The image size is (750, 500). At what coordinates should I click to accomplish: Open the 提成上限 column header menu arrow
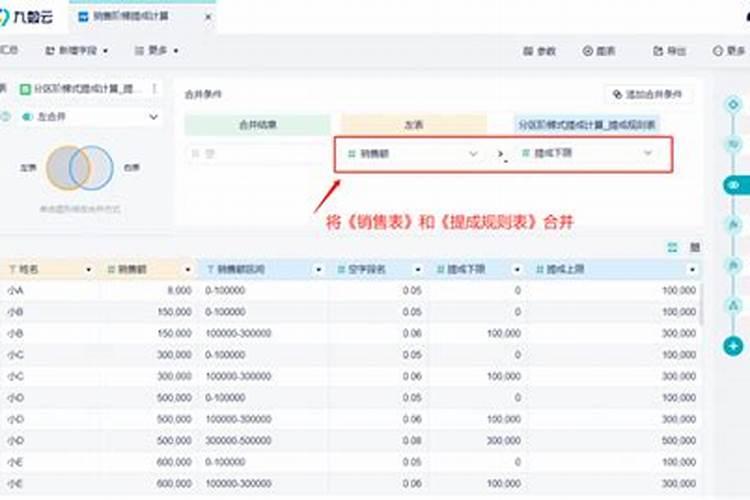point(692,270)
